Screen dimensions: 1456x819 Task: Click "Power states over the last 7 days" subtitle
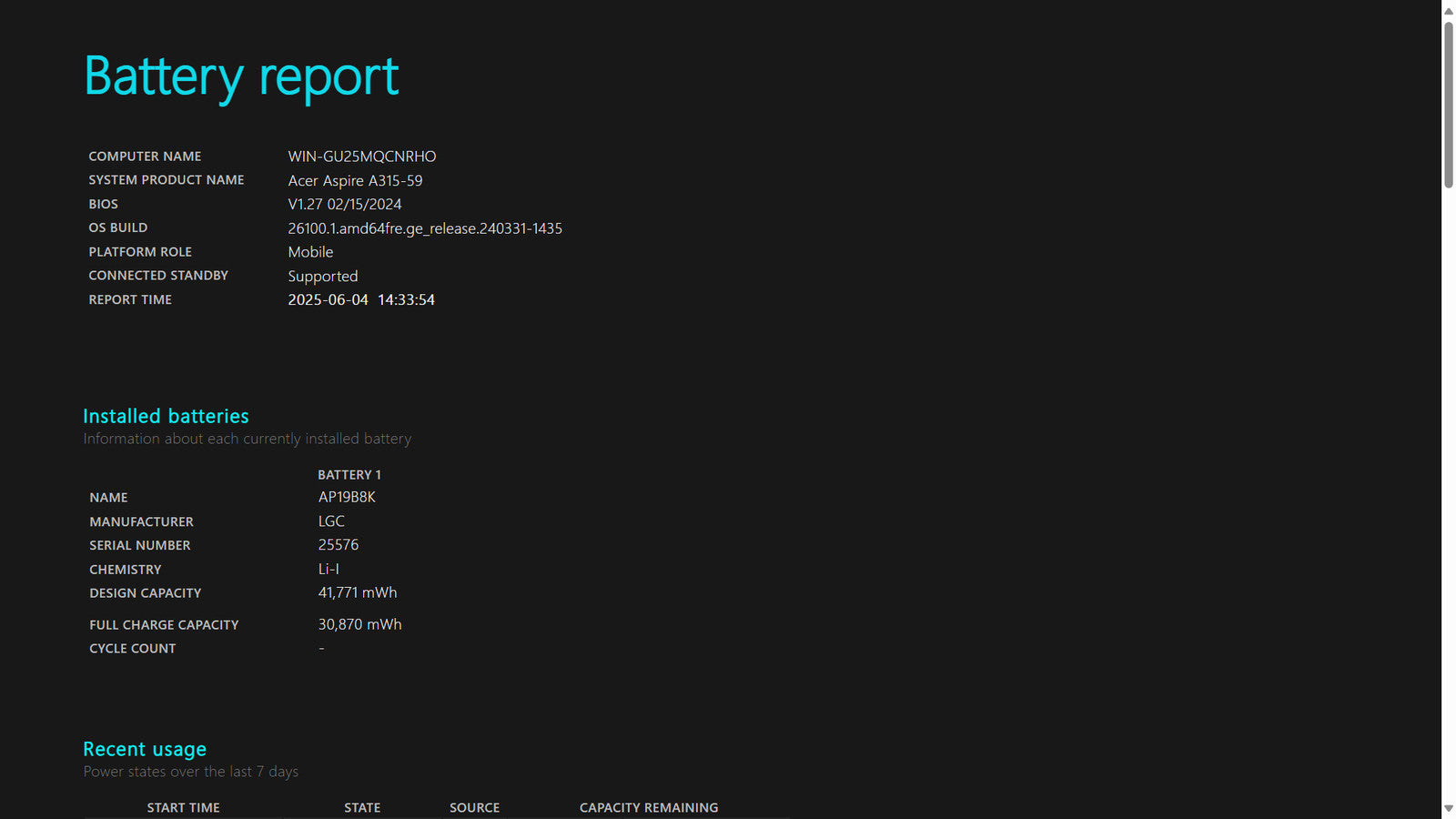191,772
